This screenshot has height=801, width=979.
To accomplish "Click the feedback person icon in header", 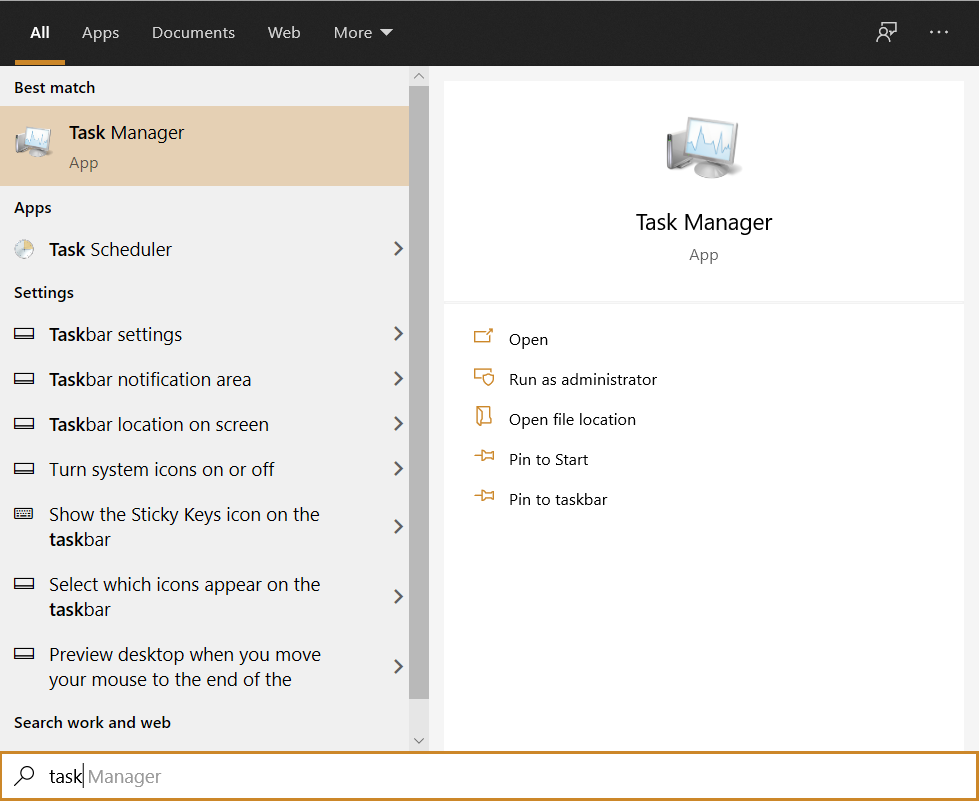I will 886,32.
